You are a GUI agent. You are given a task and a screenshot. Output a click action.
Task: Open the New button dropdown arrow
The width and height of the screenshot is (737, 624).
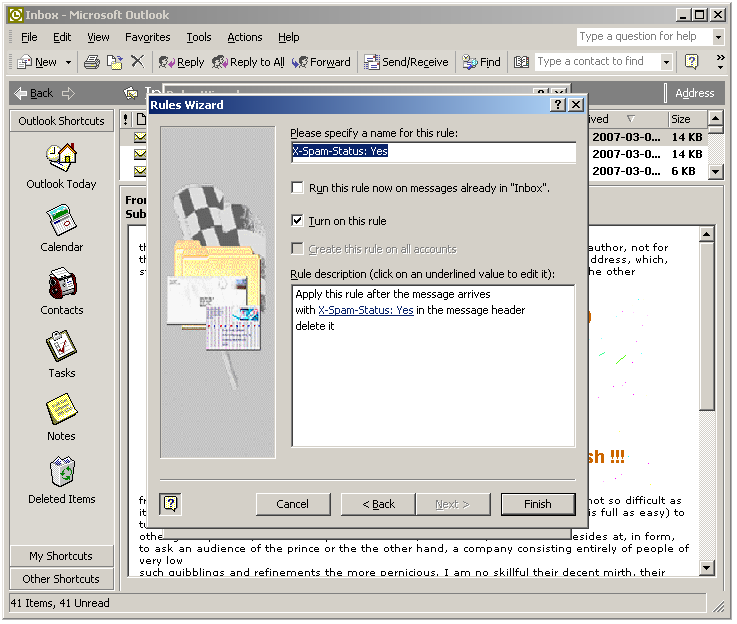69,62
